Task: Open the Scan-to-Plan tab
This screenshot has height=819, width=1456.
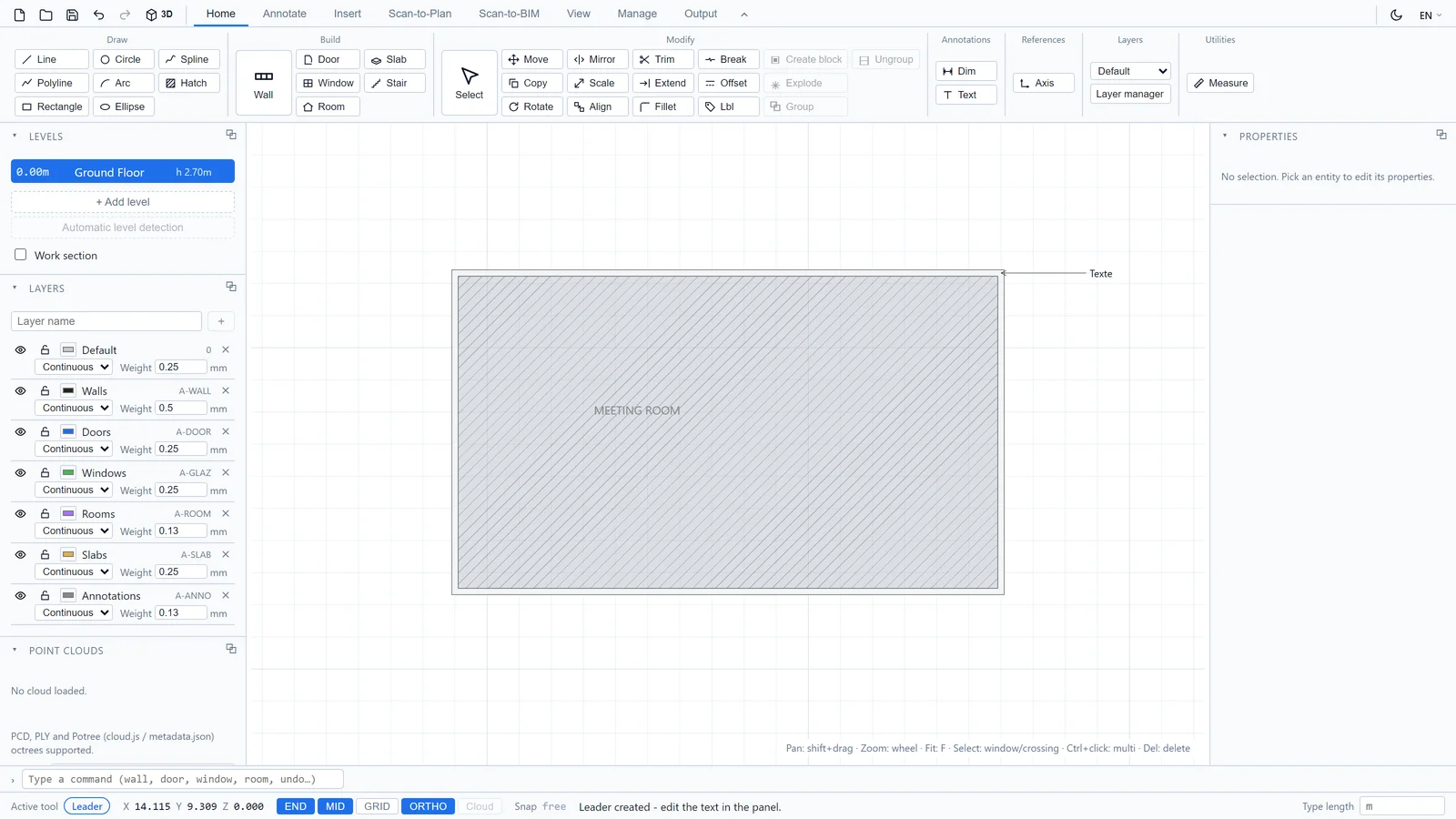Action: coord(420,14)
